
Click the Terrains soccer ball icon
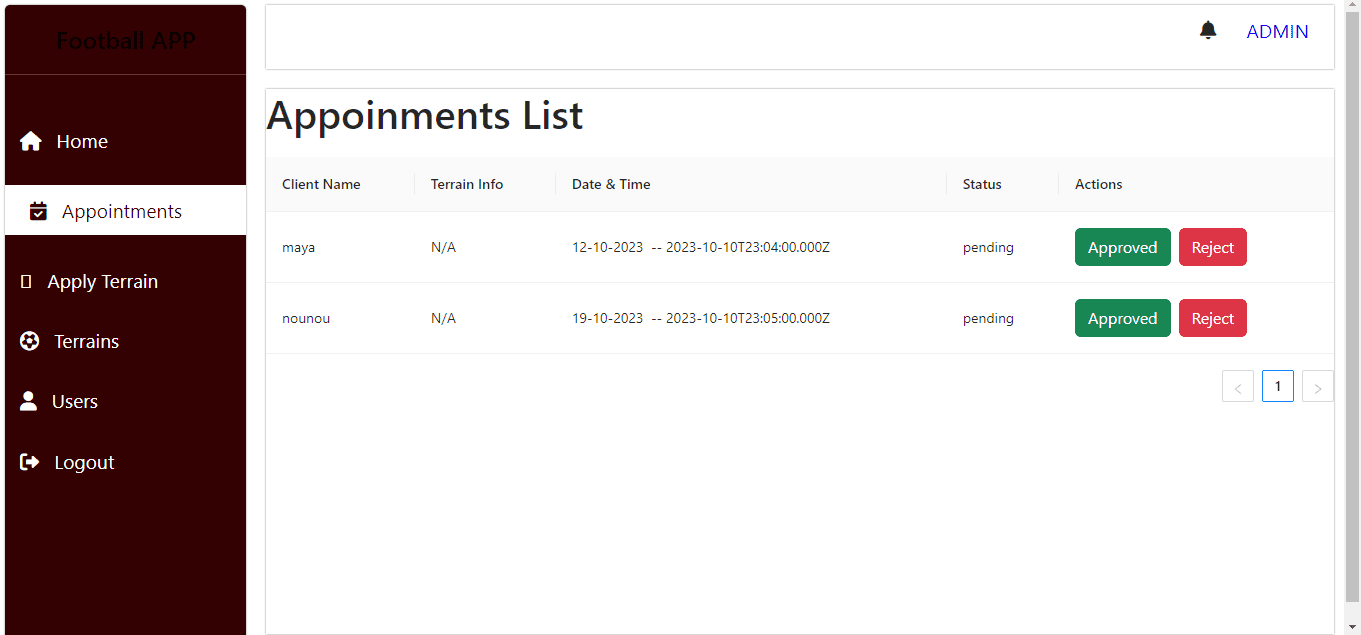pos(30,341)
